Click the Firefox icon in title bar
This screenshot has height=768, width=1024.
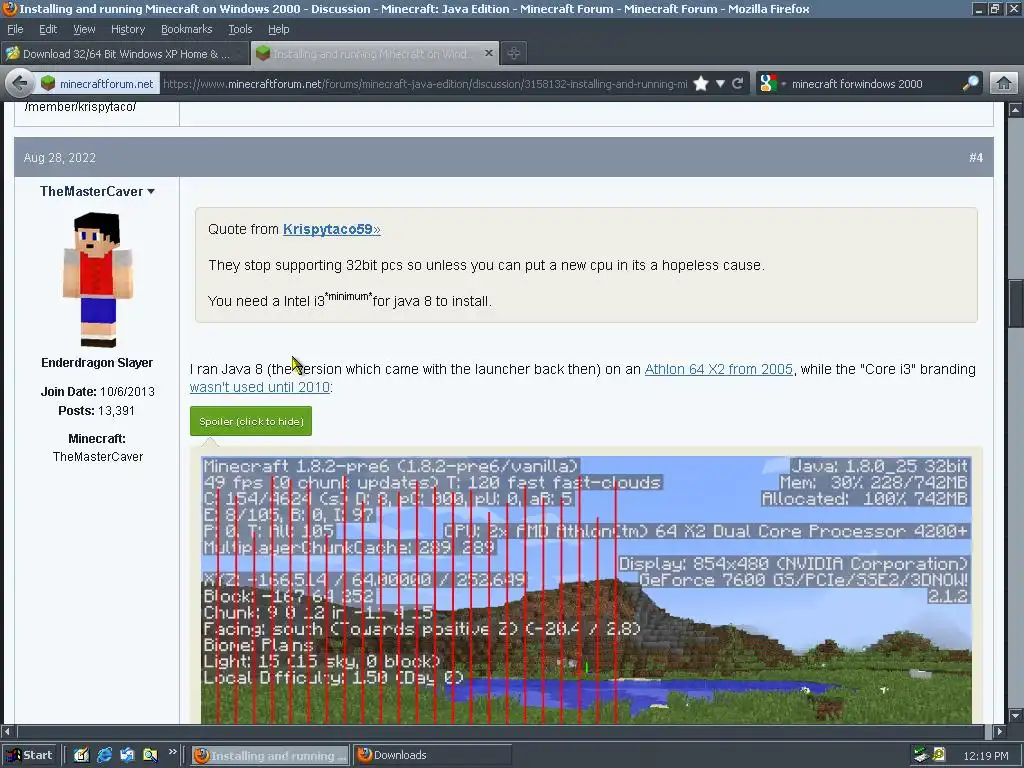9,8
